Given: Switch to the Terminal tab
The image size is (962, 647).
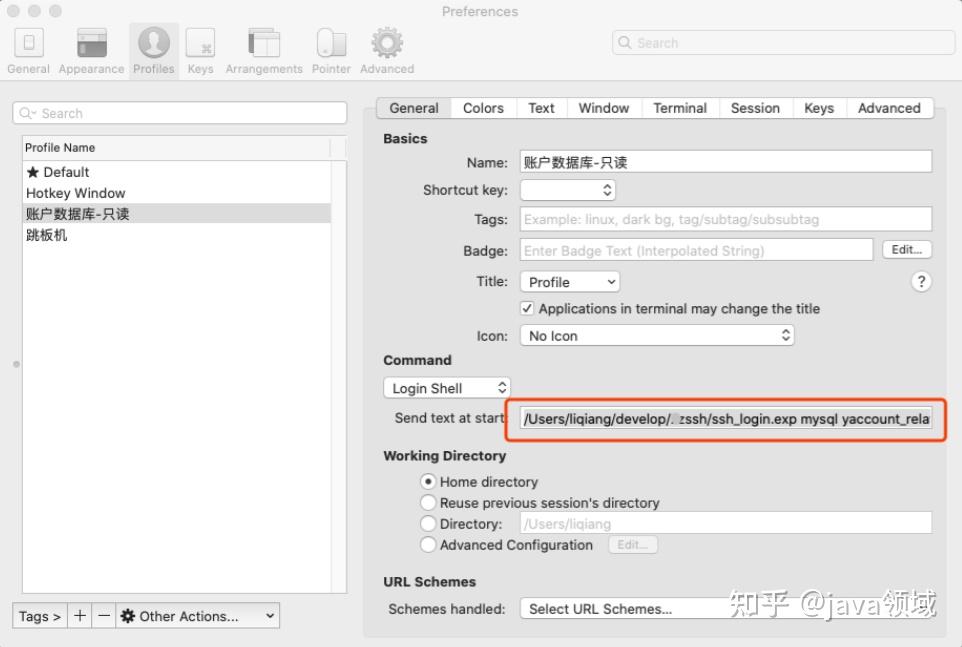Looking at the screenshot, I should pyautogui.click(x=680, y=108).
